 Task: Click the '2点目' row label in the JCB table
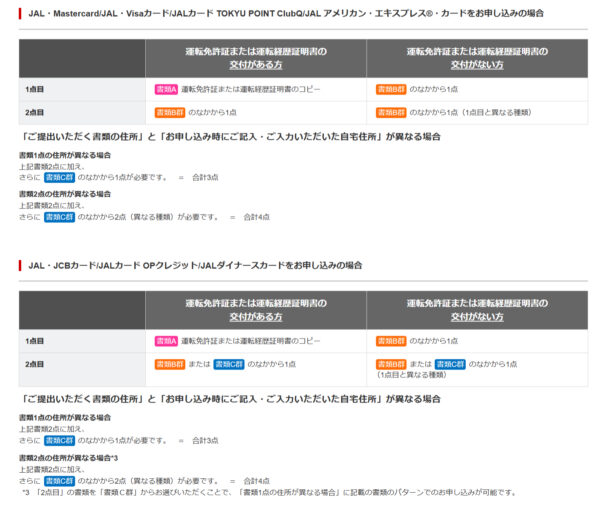pyautogui.click(x=34, y=364)
